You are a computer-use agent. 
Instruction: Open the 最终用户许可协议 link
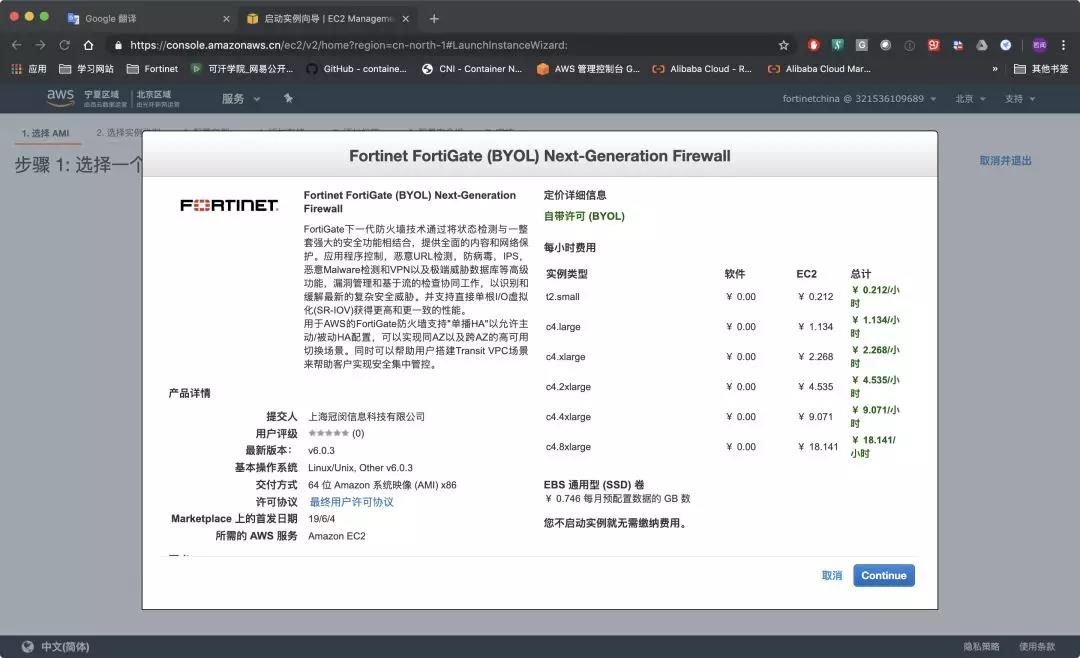click(x=351, y=502)
